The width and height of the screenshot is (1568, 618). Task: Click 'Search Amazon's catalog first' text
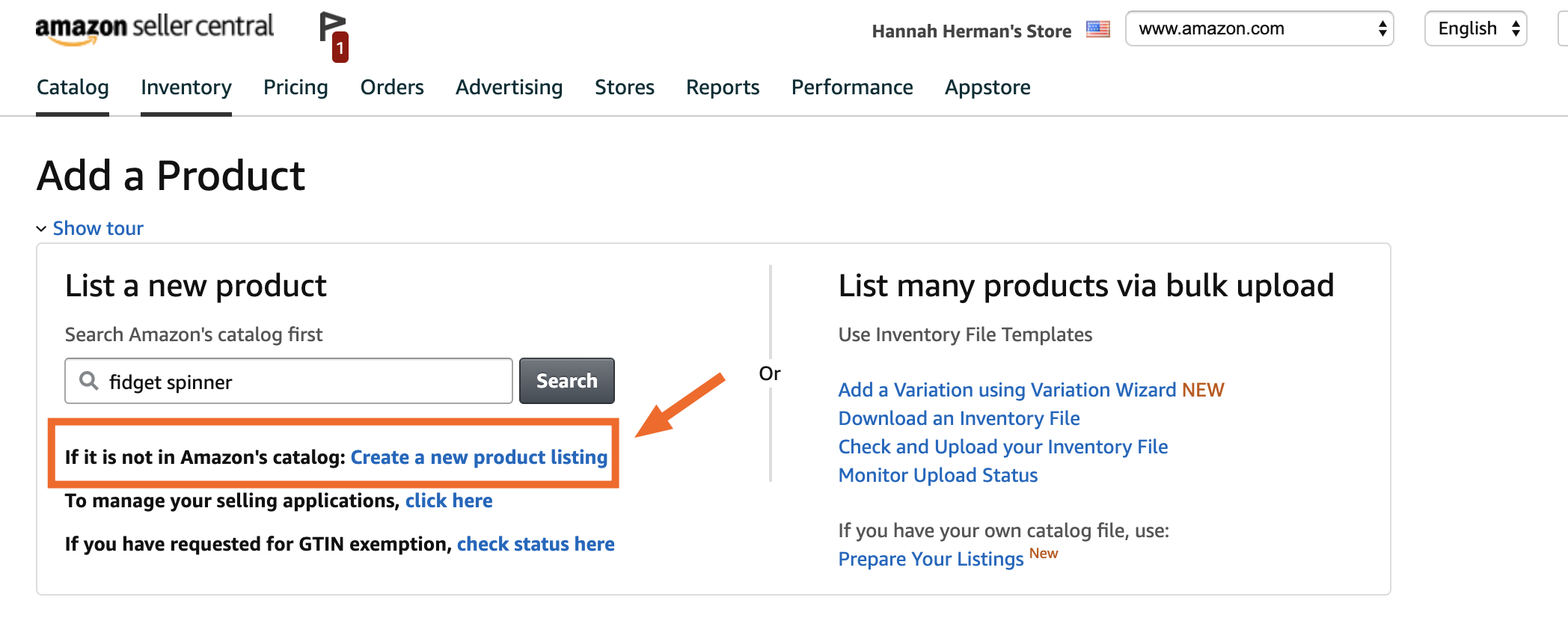point(194,334)
